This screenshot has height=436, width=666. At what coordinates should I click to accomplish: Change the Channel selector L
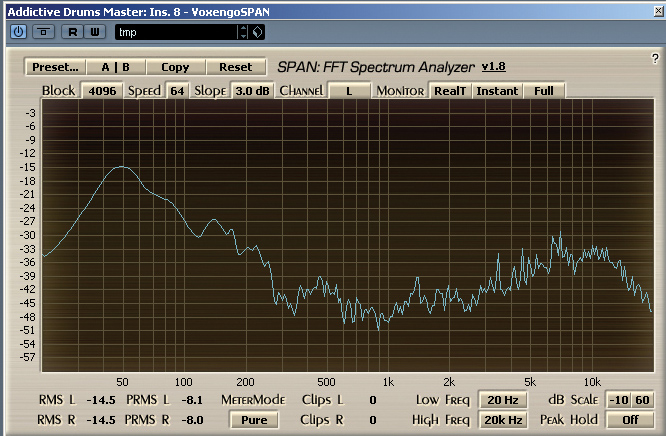pyautogui.click(x=349, y=91)
